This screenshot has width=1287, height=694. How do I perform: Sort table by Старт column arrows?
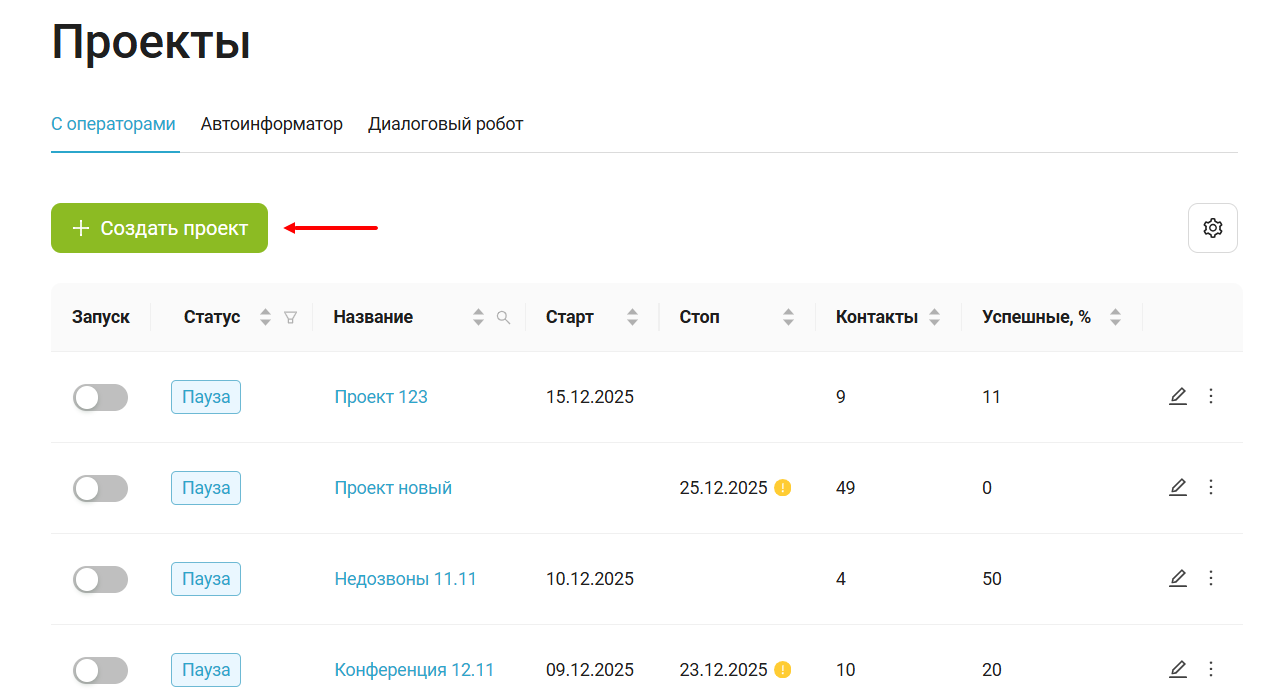[632, 317]
